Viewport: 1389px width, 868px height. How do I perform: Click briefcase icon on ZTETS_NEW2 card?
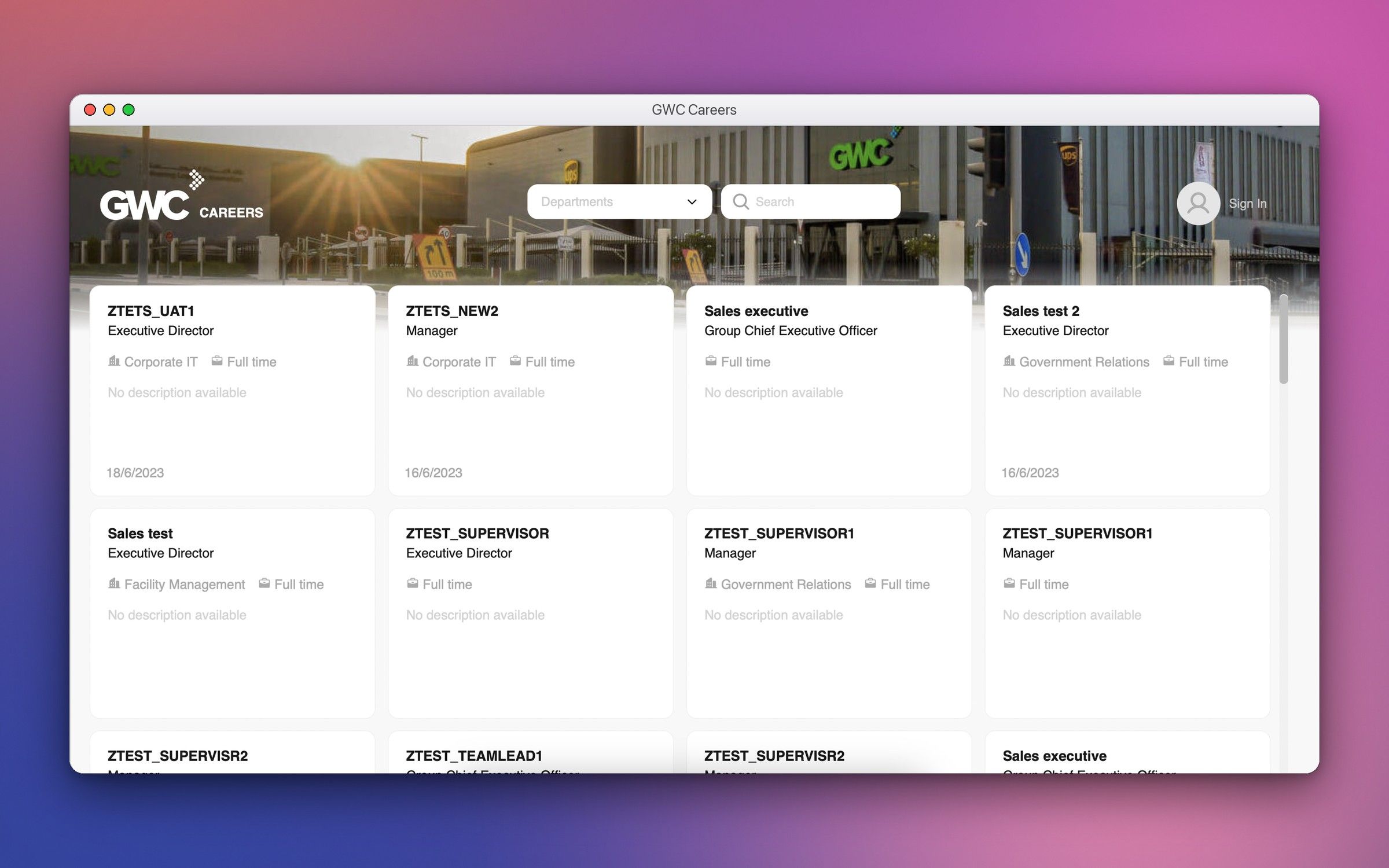515,361
